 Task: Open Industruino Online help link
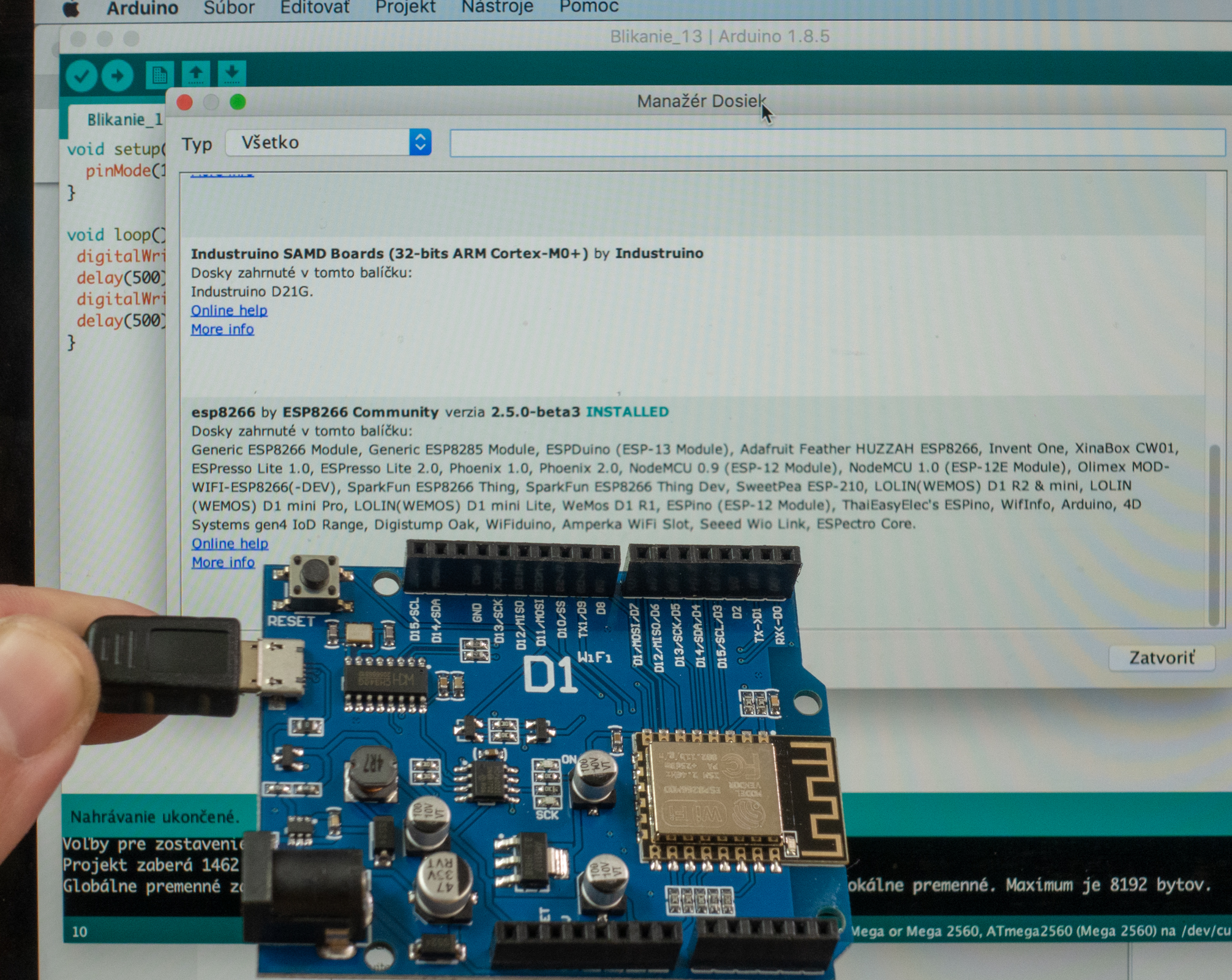coord(229,311)
